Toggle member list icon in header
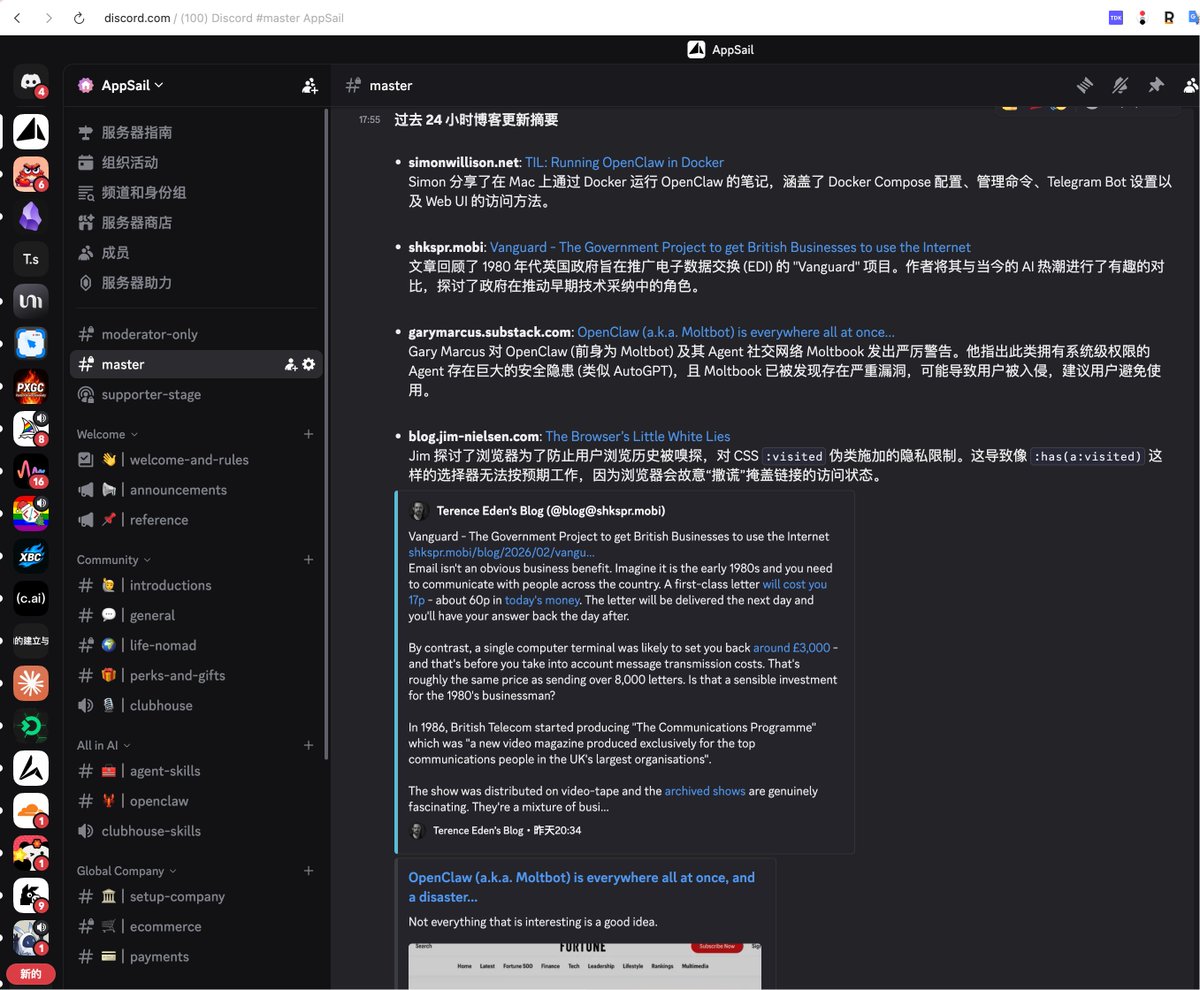This screenshot has height=990, width=1200. [1190, 86]
